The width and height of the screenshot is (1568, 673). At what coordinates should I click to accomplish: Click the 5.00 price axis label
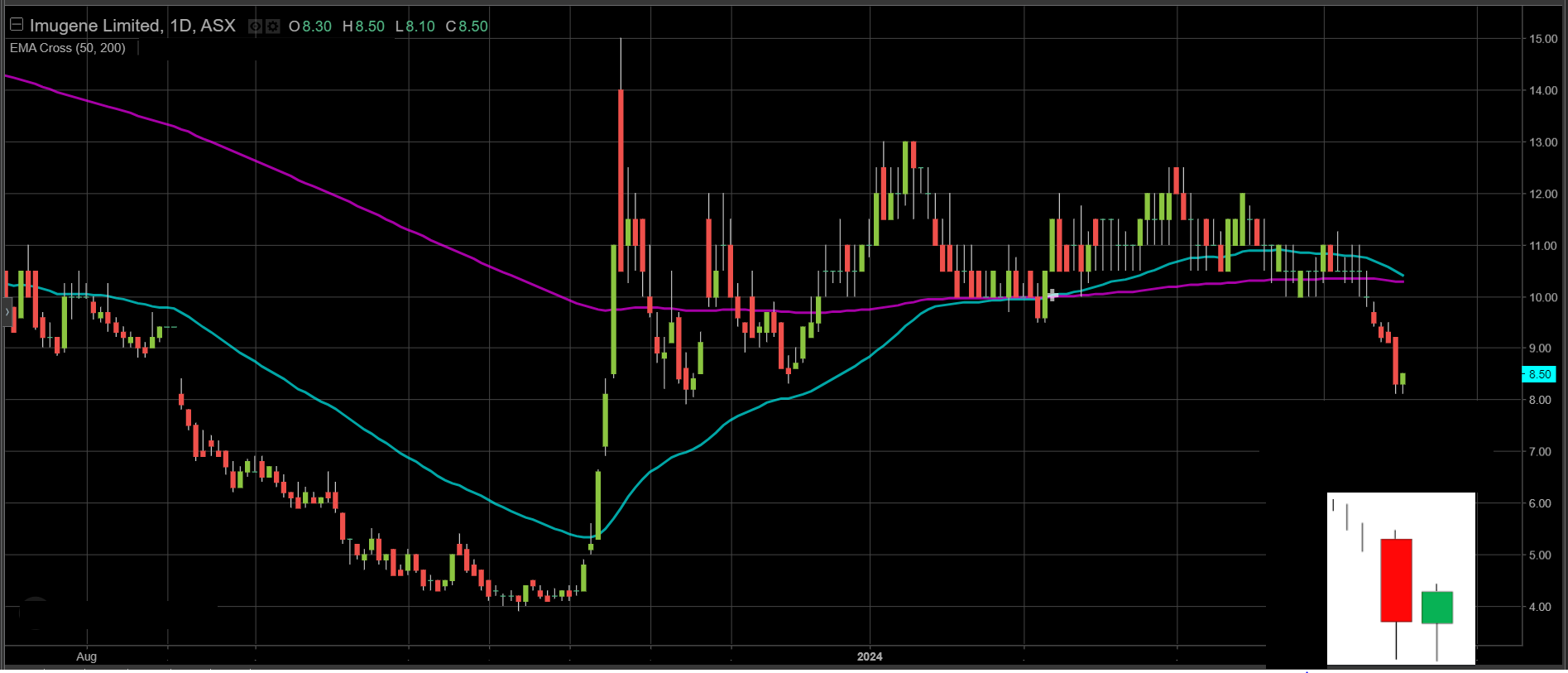1540,555
